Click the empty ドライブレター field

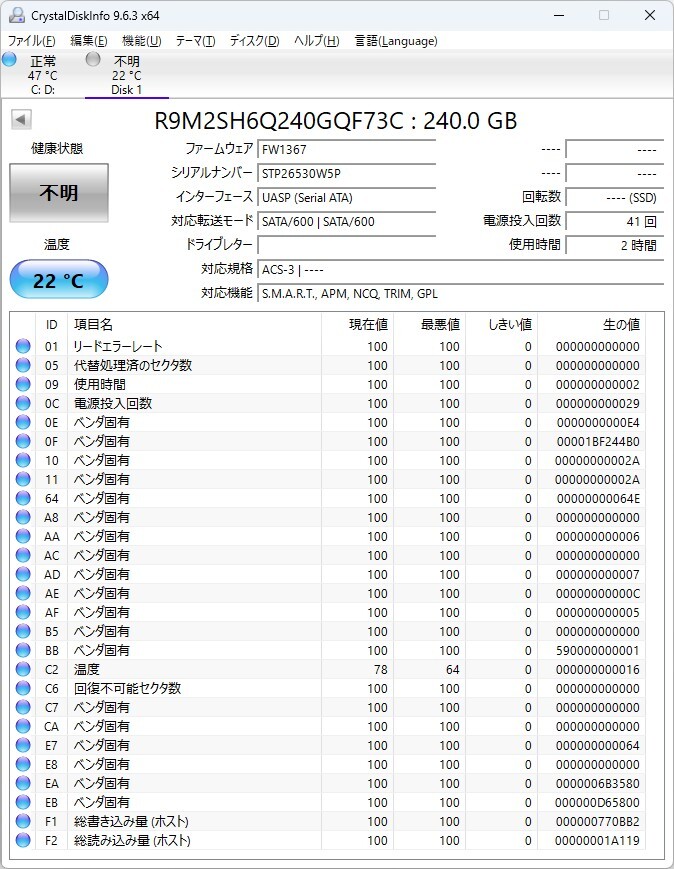tap(346, 246)
